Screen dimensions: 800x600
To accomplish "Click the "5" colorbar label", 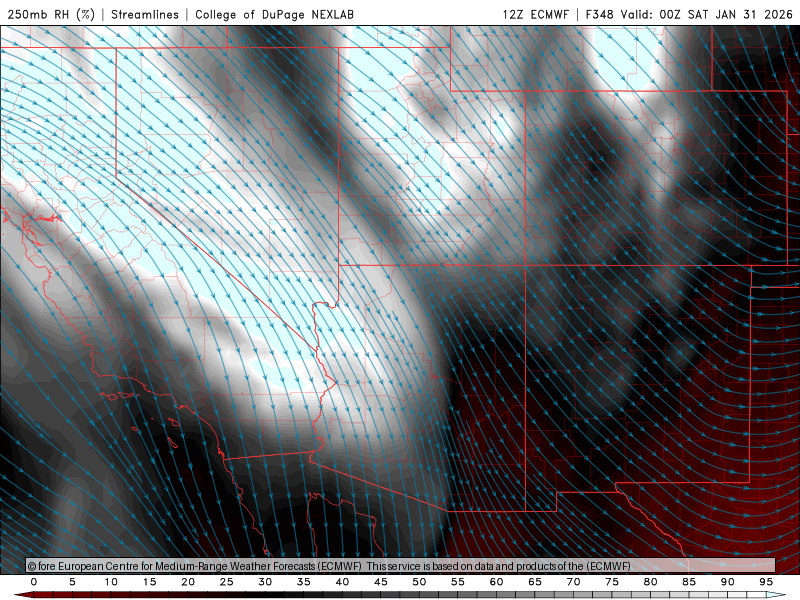I will pos(72,582).
